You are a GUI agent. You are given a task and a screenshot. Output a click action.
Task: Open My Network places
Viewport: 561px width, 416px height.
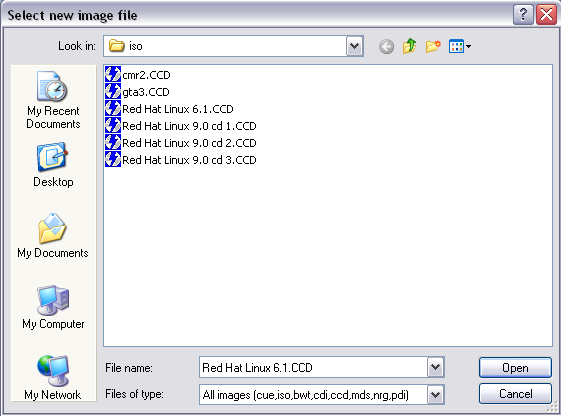(x=53, y=377)
